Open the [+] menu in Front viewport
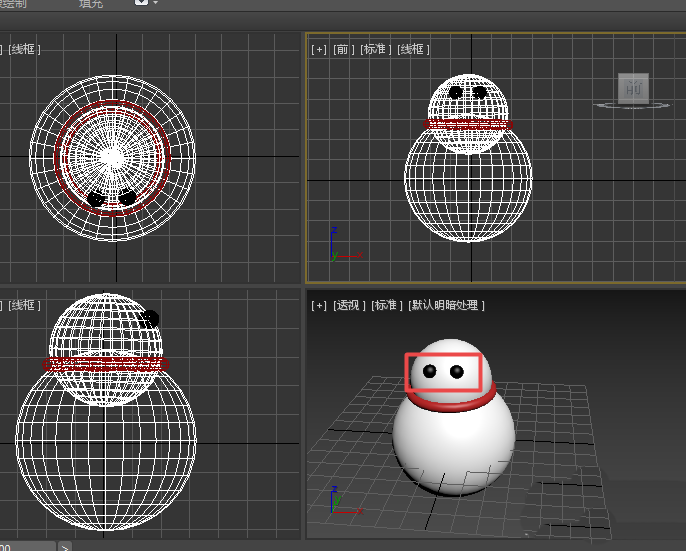This screenshot has width=686, height=551. pos(319,49)
